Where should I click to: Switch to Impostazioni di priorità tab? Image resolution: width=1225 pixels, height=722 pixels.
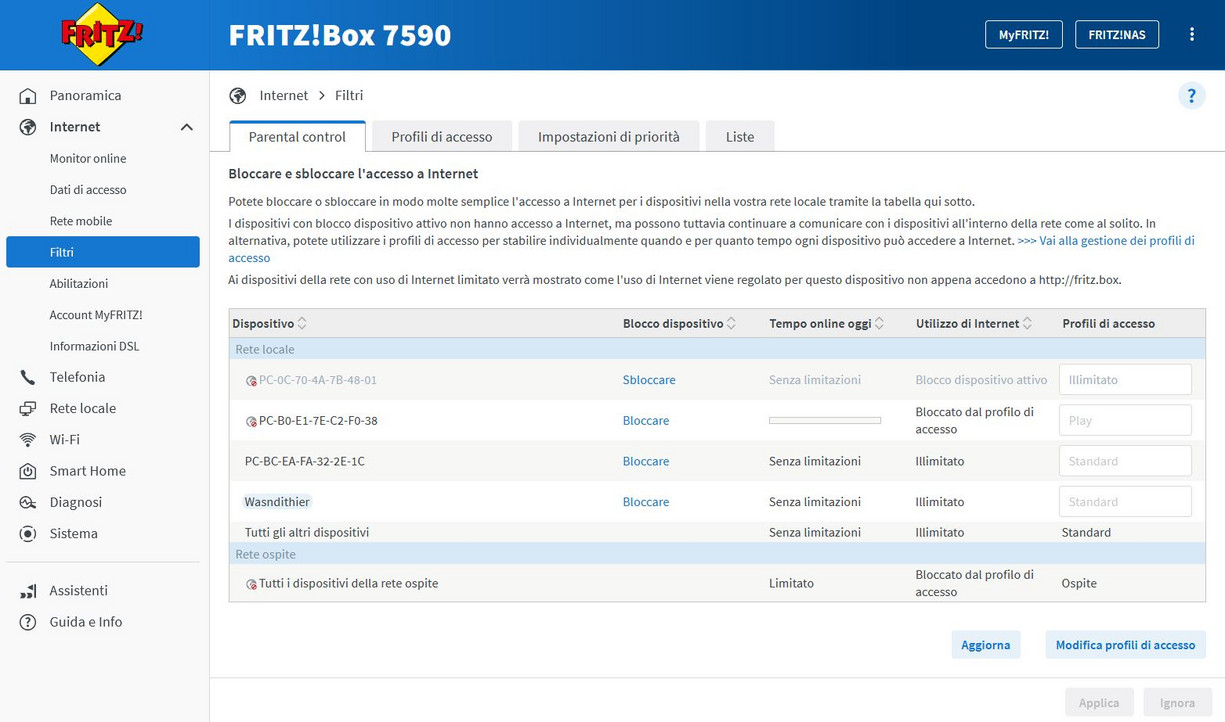pyautogui.click(x=609, y=137)
